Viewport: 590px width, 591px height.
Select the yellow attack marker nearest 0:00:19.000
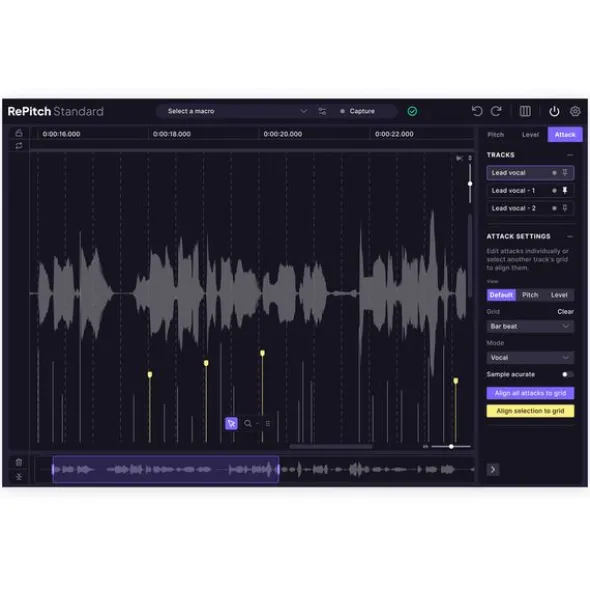coord(206,363)
